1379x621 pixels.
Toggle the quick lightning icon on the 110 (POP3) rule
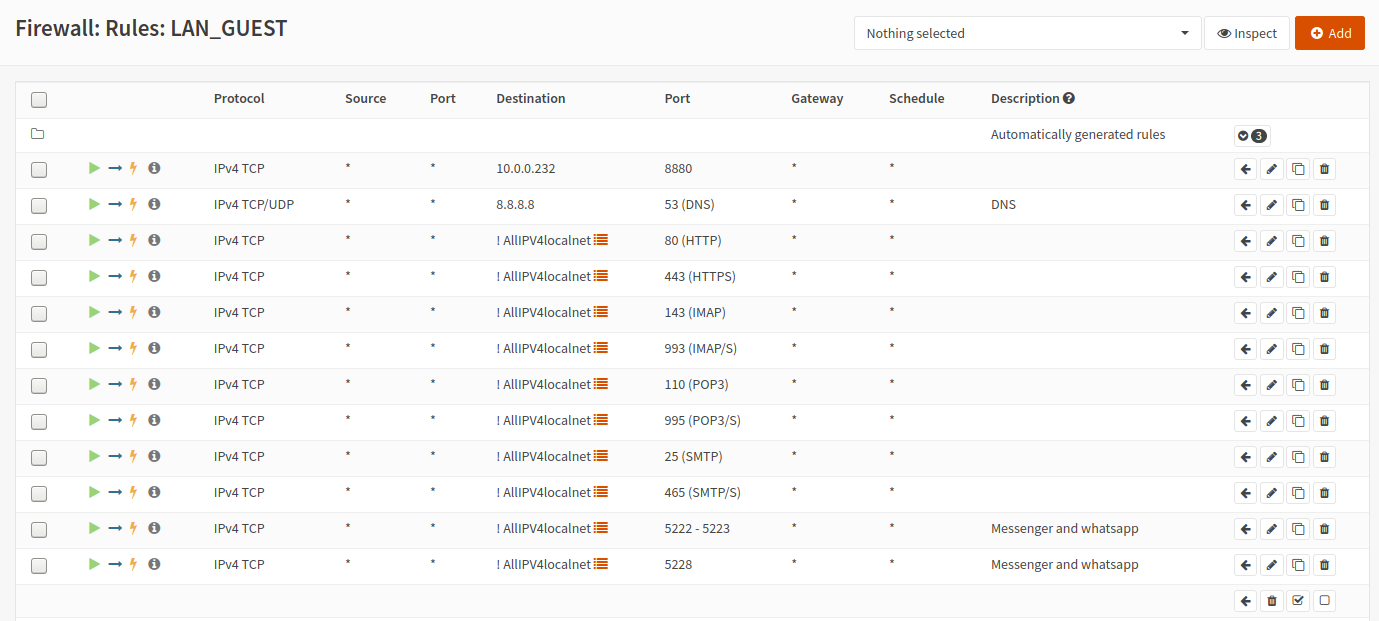click(x=133, y=384)
